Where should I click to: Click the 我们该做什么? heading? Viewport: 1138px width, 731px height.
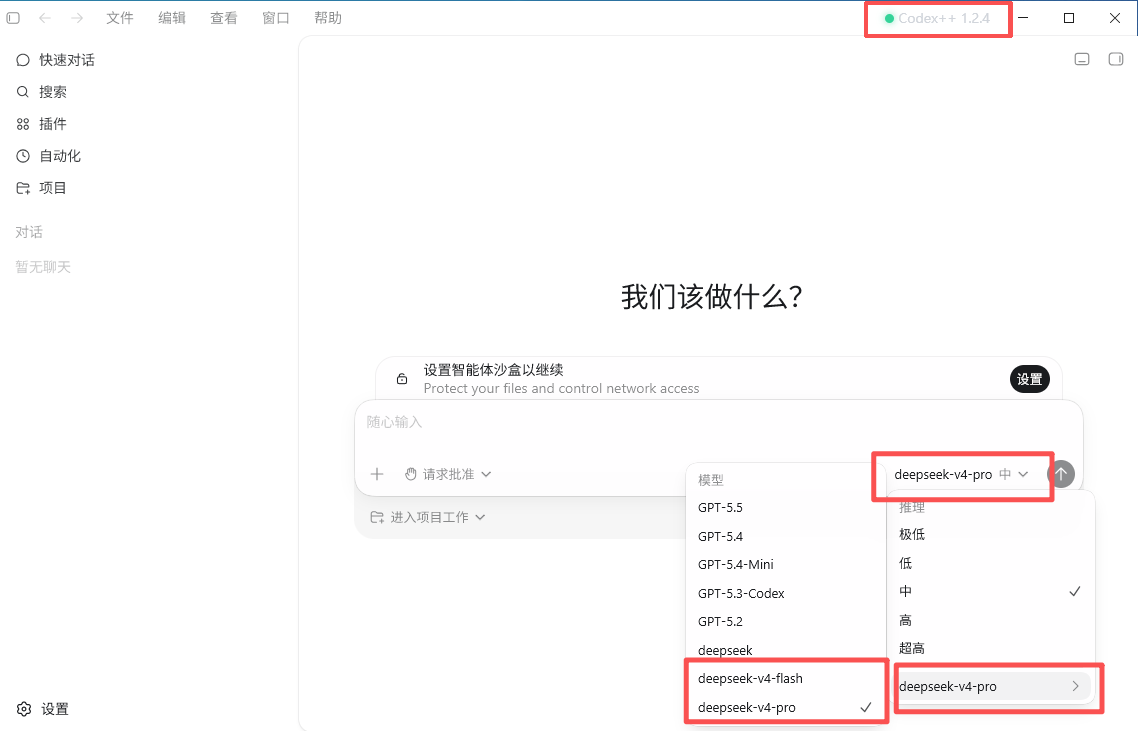(712, 297)
